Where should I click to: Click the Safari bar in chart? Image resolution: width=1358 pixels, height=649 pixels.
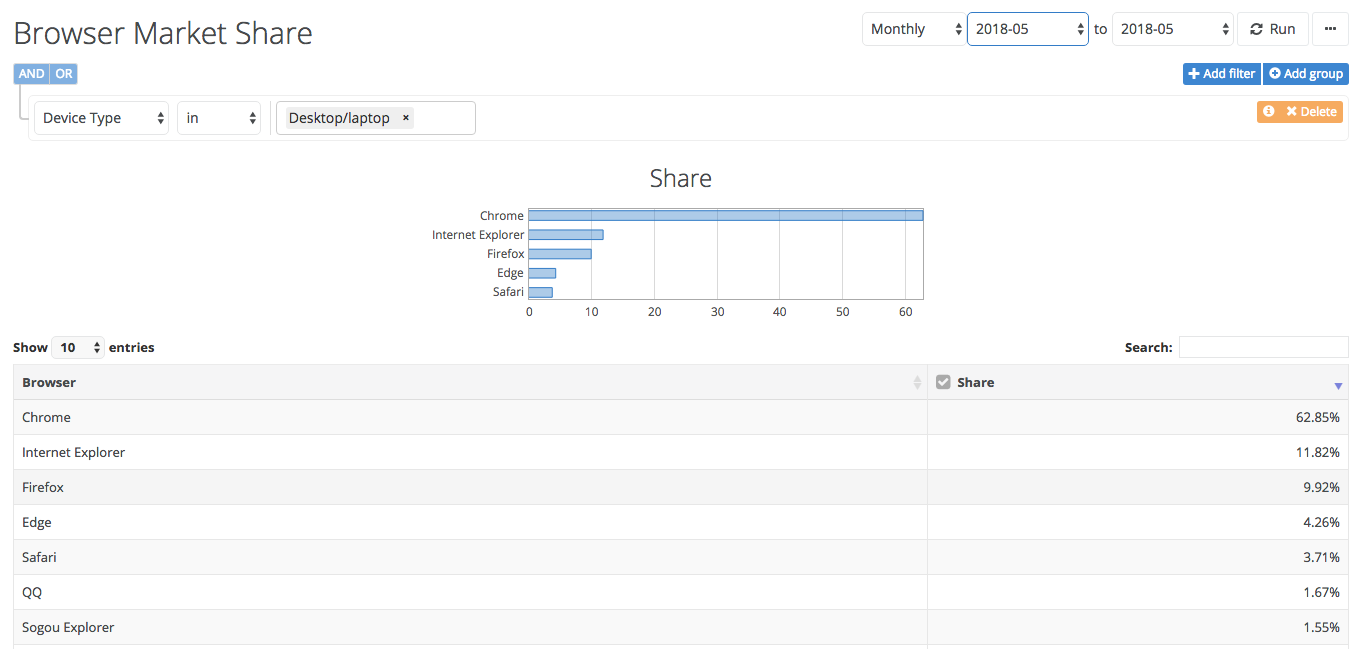(x=541, y=292)
